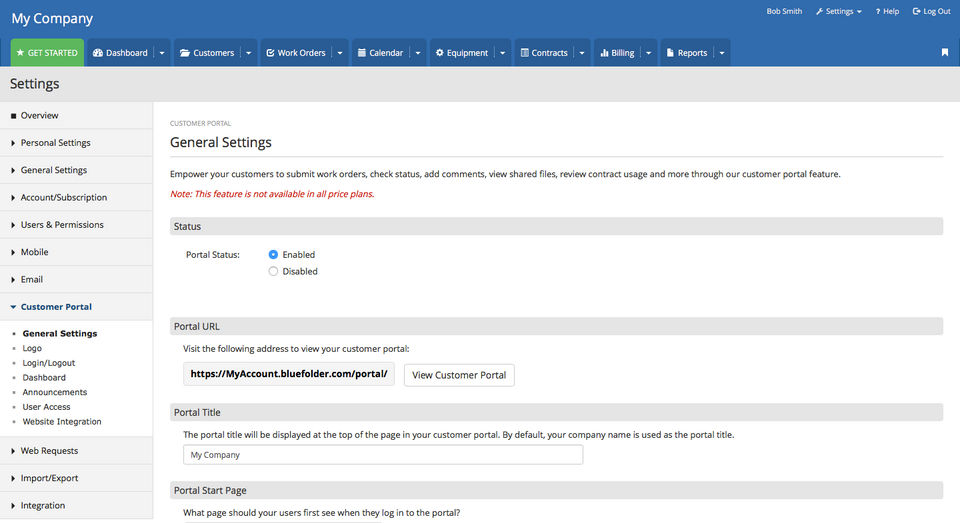This screenshot has height=523, width=960.
Task: Open the Website Integration sidebar item
Action: (62, 422)
